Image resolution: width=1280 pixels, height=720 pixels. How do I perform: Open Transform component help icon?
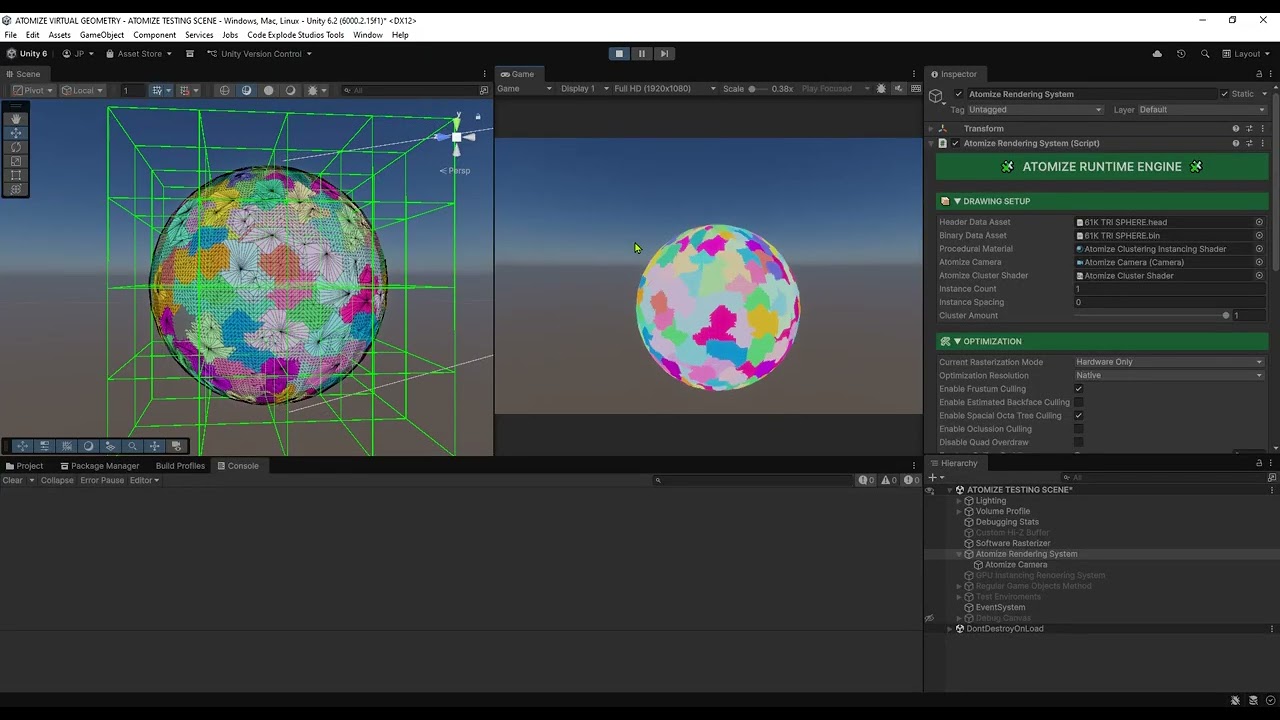1236,128
